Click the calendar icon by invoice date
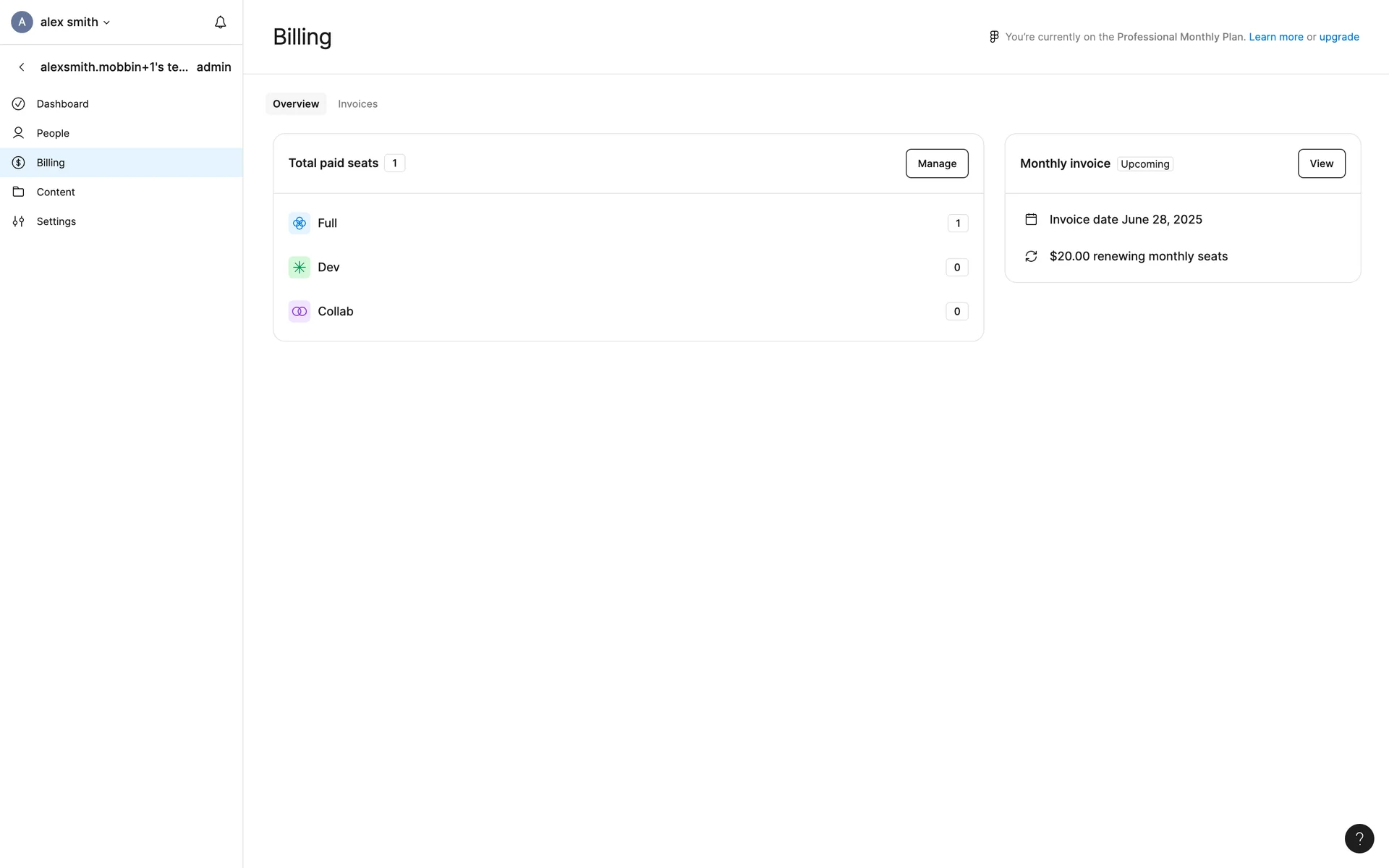 (x=1031, y=219)
